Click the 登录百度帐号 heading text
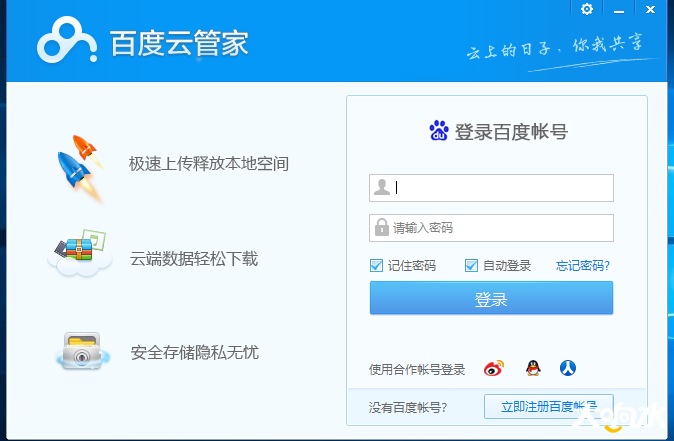Viewport: 674px width, 441px height. (512, 131)
